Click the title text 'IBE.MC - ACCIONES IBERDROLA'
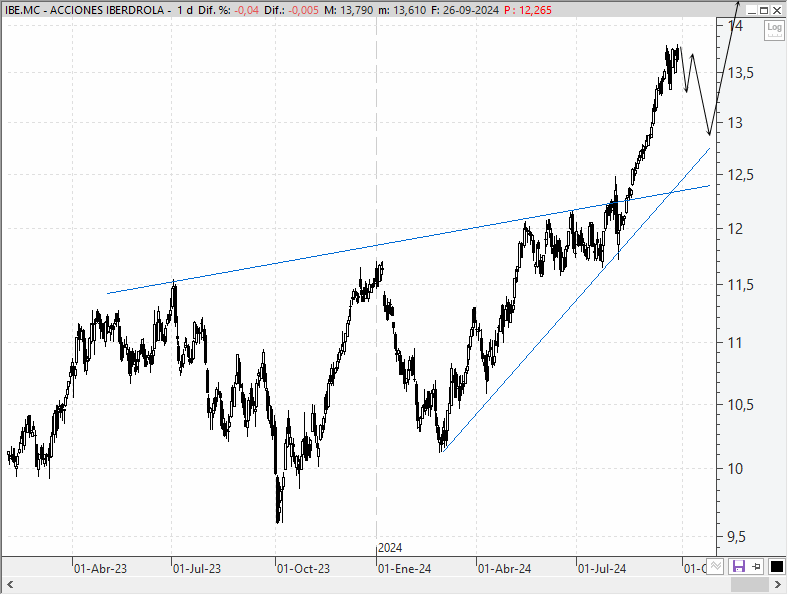788x595 pixels. click(x=84, y=10)
